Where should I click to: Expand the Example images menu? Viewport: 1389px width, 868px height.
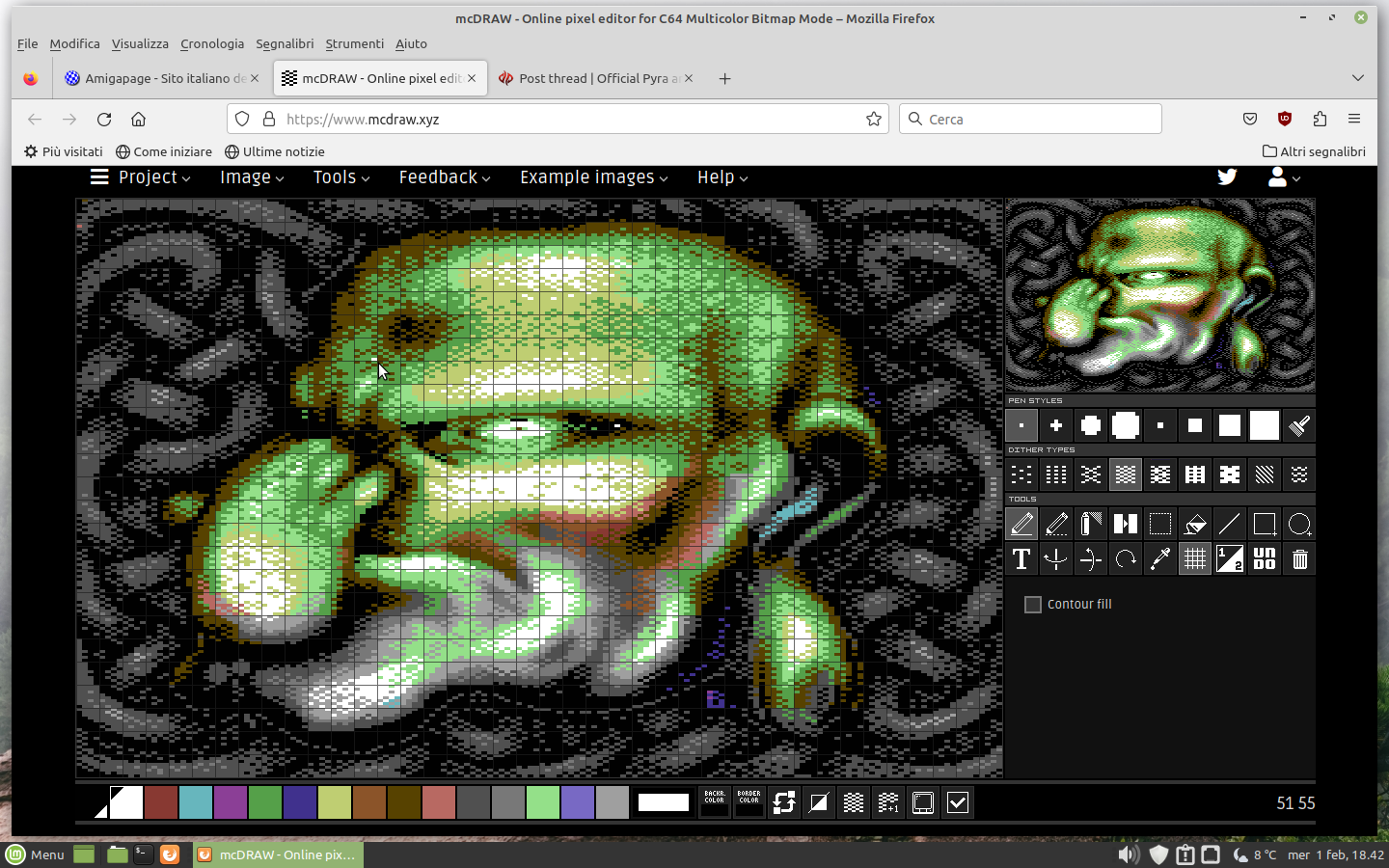(x=593, y=177)
